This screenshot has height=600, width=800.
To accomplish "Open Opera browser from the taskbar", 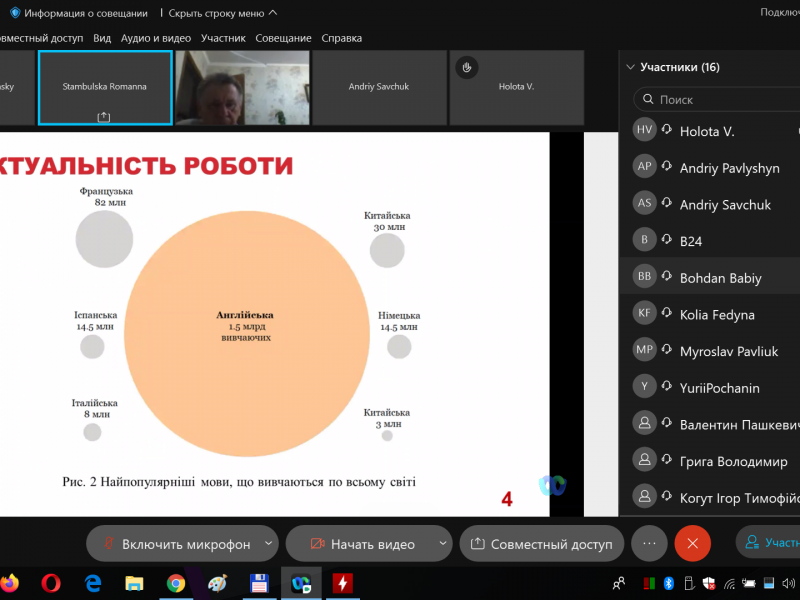I will (52, 583).
